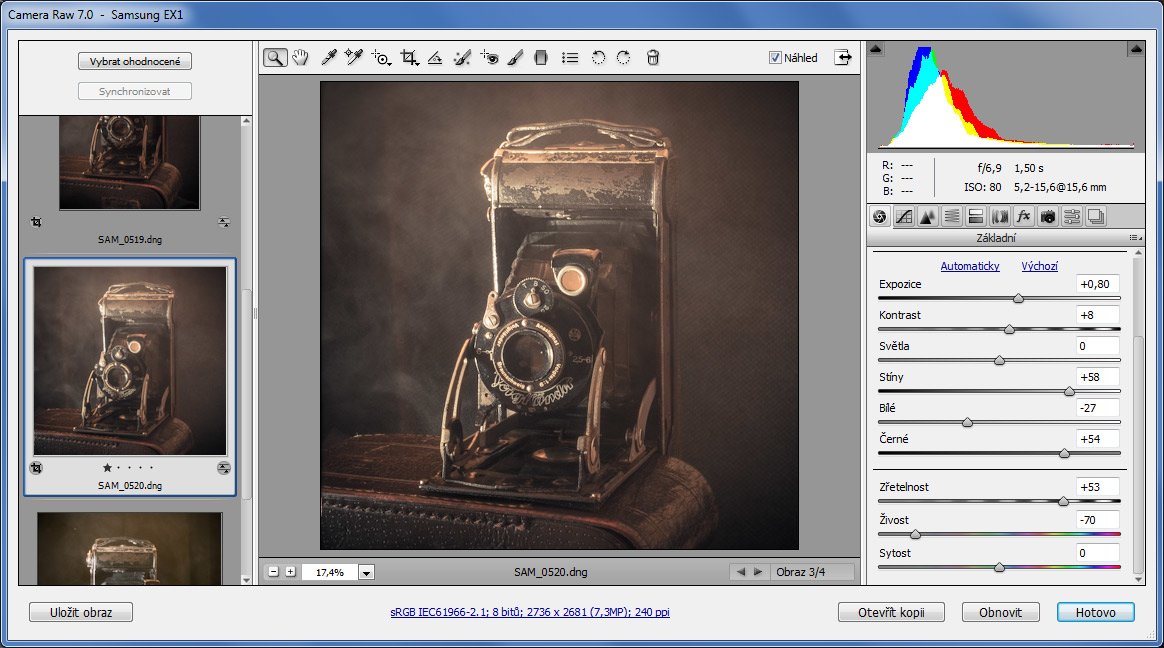Click the Bílé value field -27

[x=1097, y=408]
